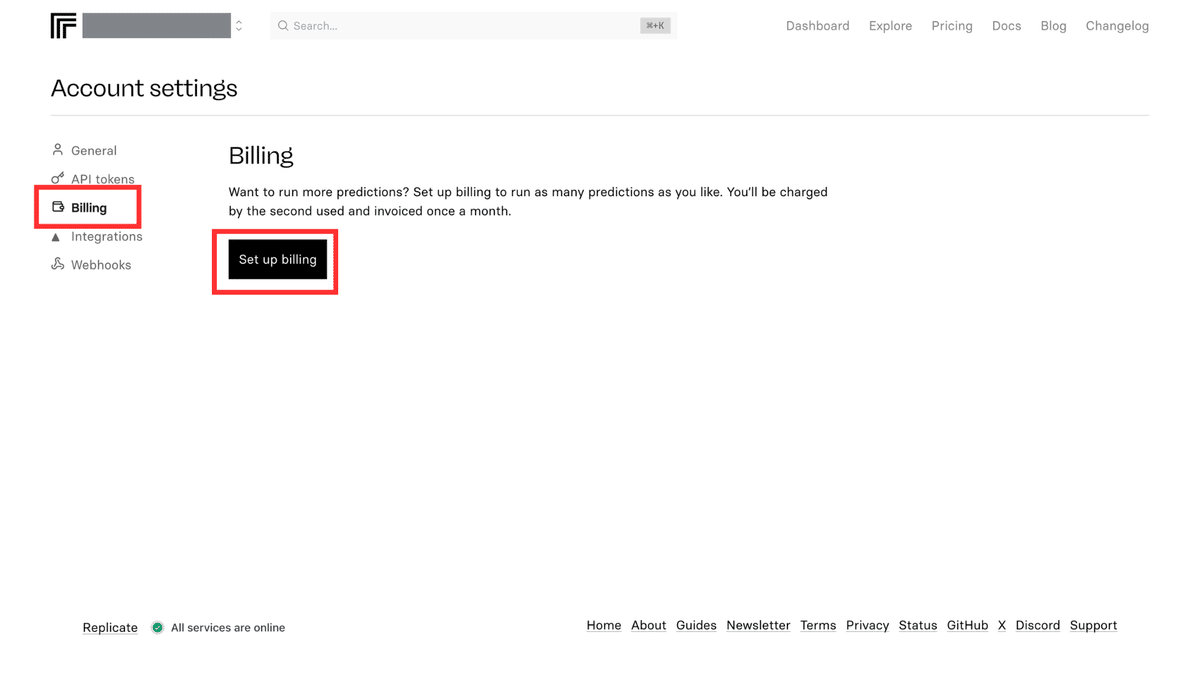
Task: Open the Explore page
Action: click(x=890, y=26)
